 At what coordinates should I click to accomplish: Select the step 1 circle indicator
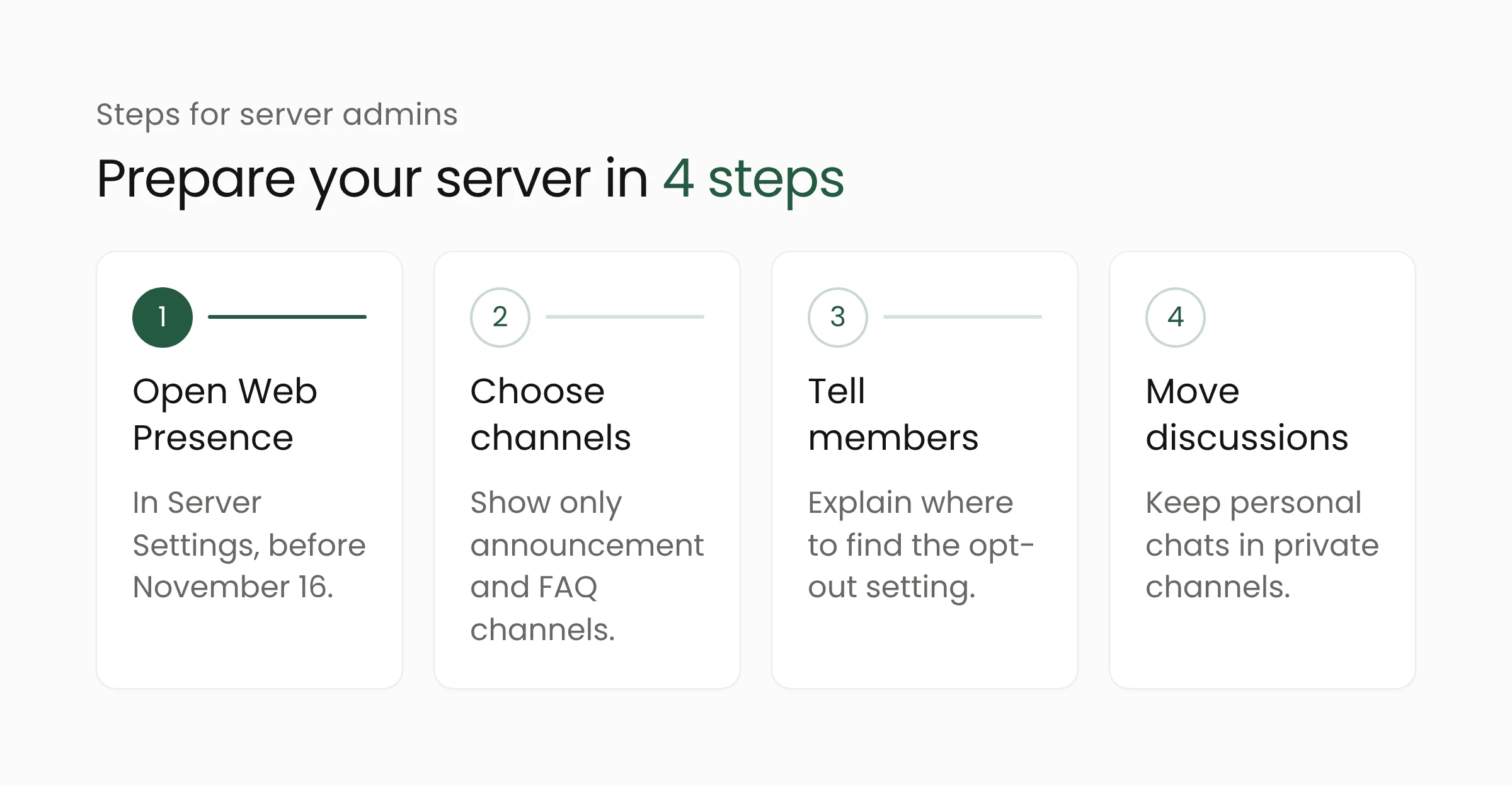pos(163,318)
